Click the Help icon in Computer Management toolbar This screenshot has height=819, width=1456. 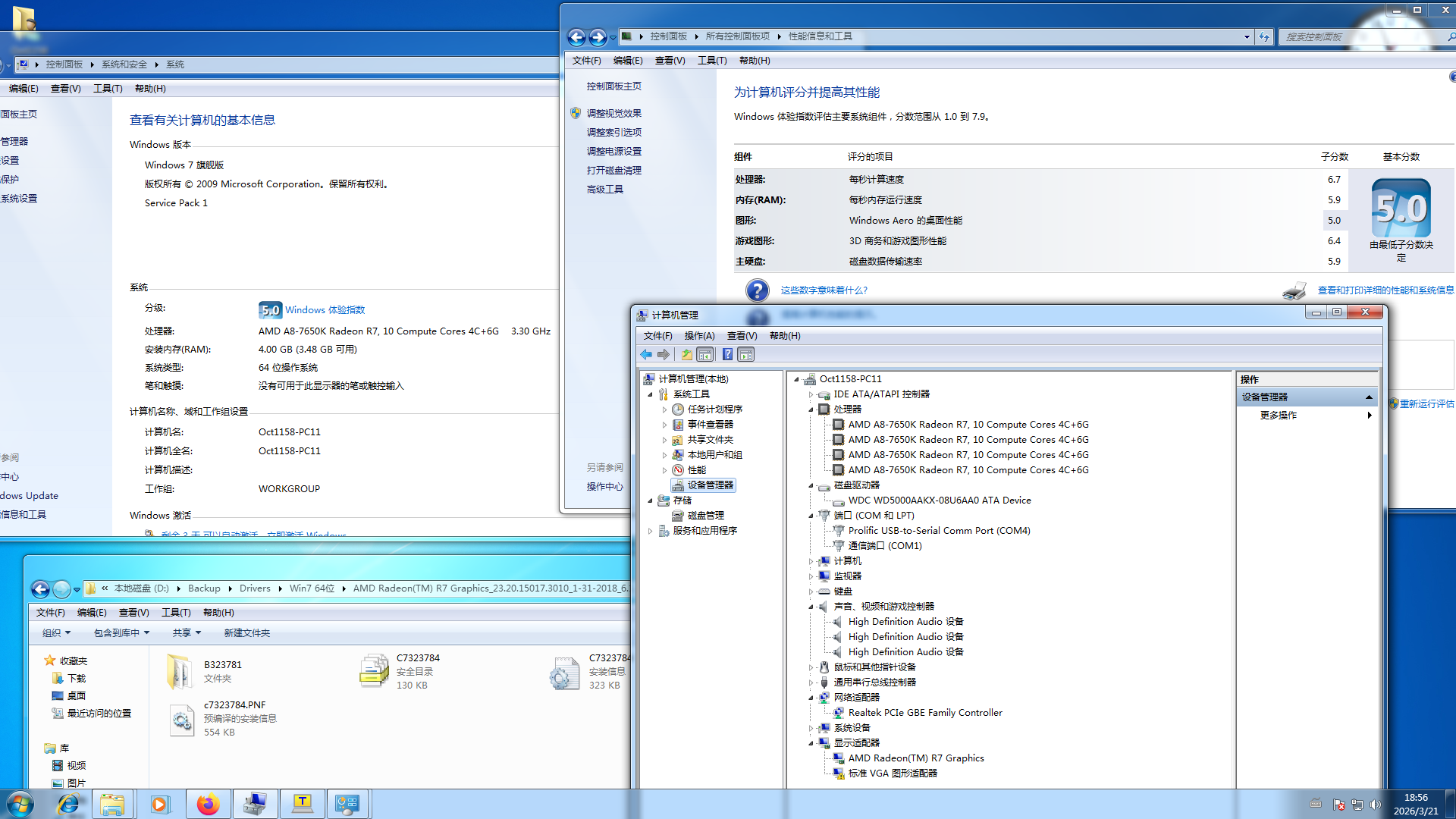point(727,354)
